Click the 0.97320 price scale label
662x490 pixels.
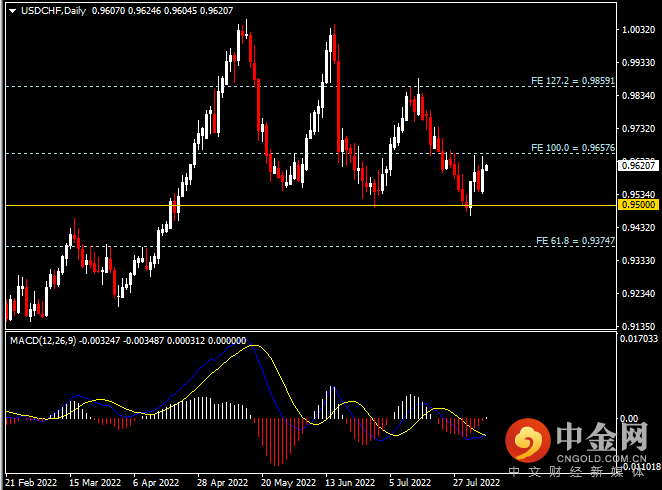point(639,128)
